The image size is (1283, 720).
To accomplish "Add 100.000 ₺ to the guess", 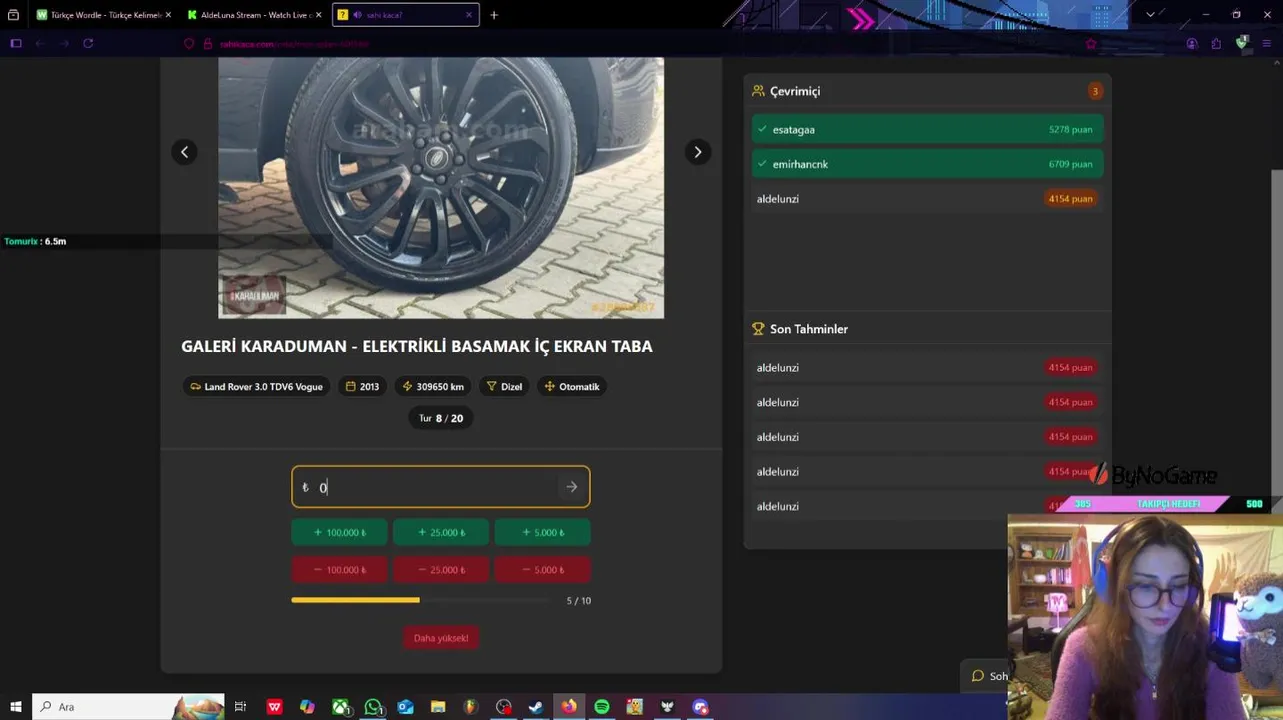I will click(x=339, y=532).
